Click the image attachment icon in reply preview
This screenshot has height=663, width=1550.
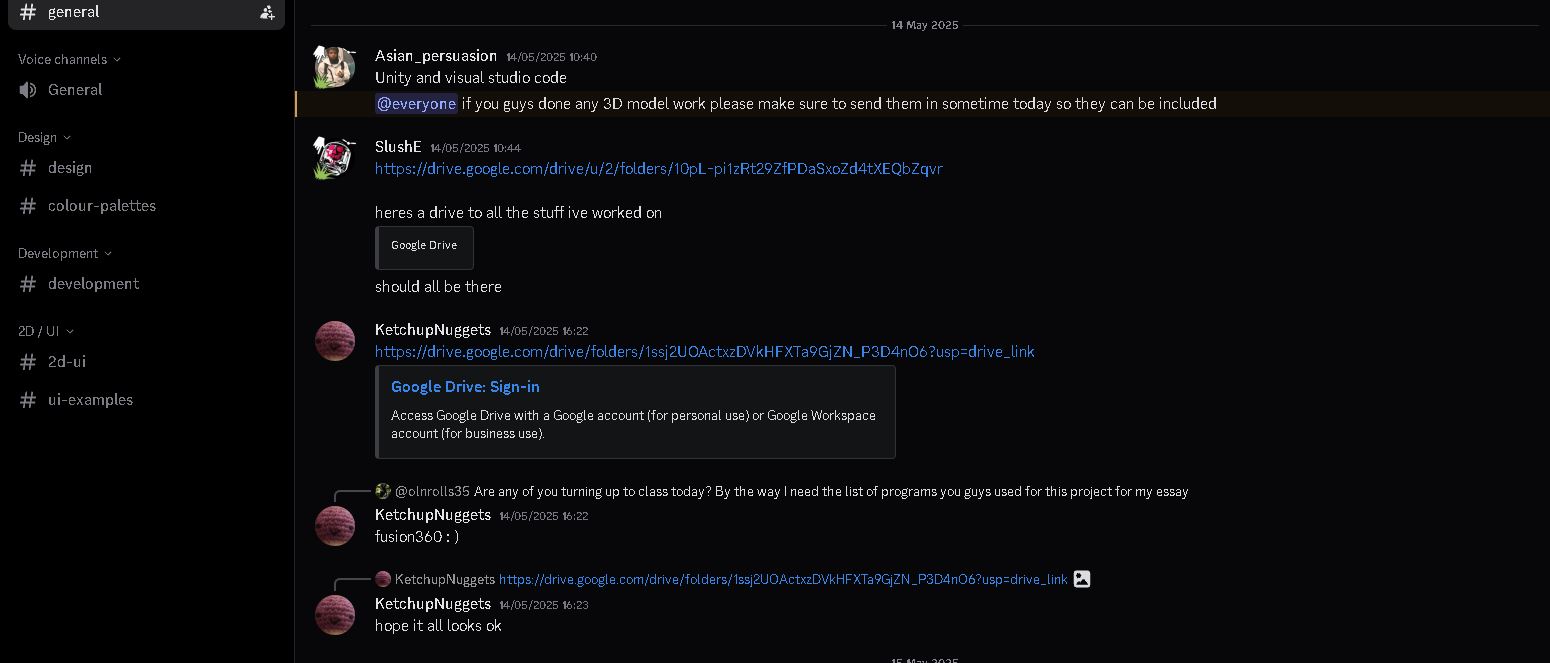pos(1081,579)
